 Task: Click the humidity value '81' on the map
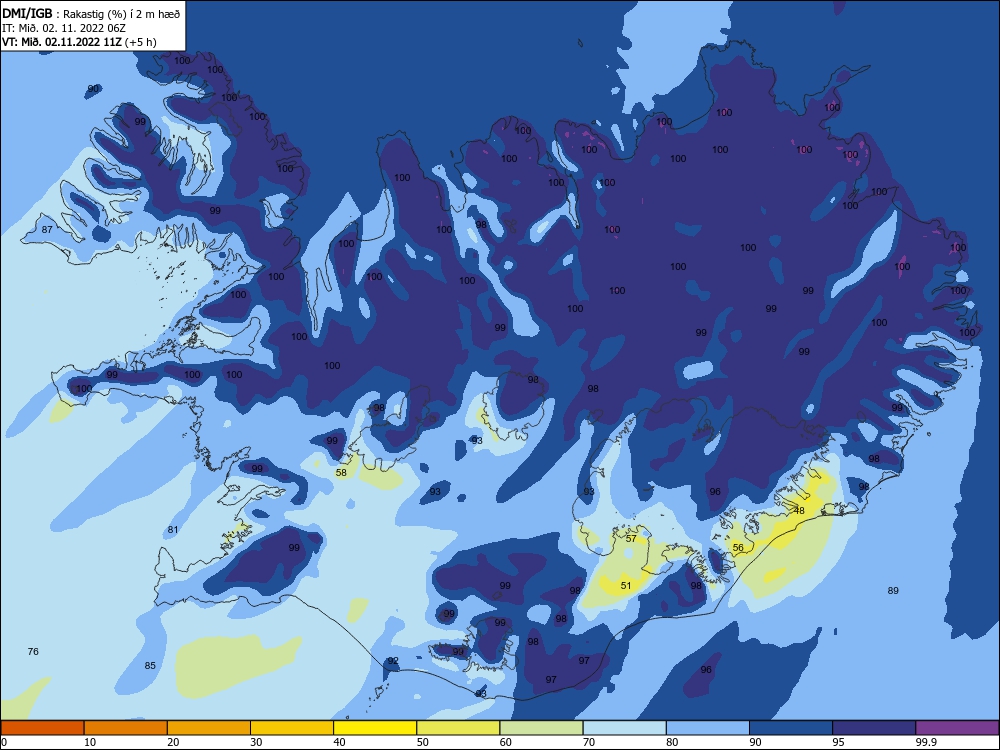[x=173, y=529]
